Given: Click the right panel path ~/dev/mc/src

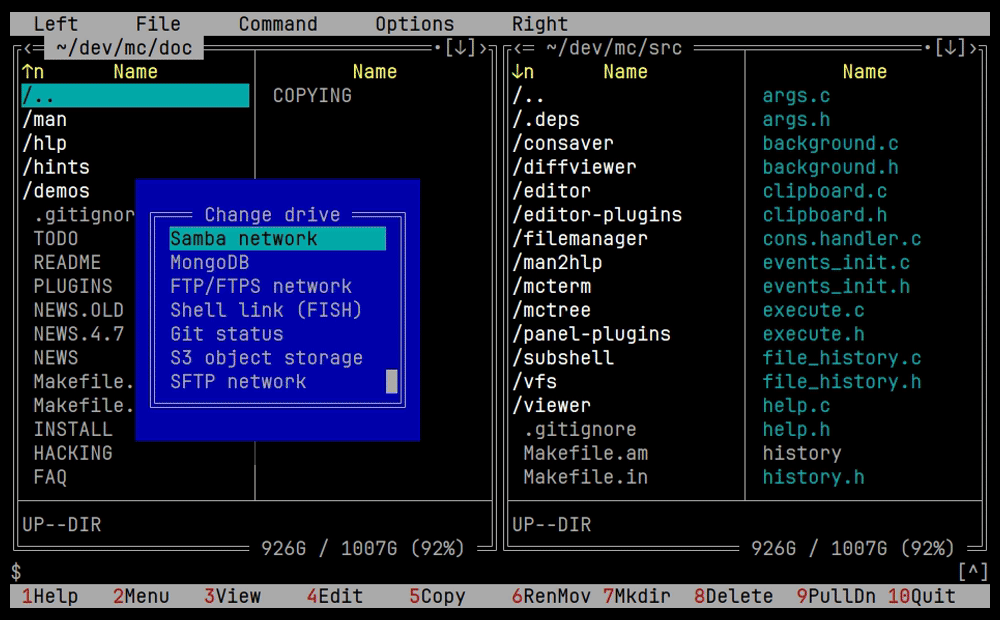Looking at the screenshot, I should pos(614,48).
